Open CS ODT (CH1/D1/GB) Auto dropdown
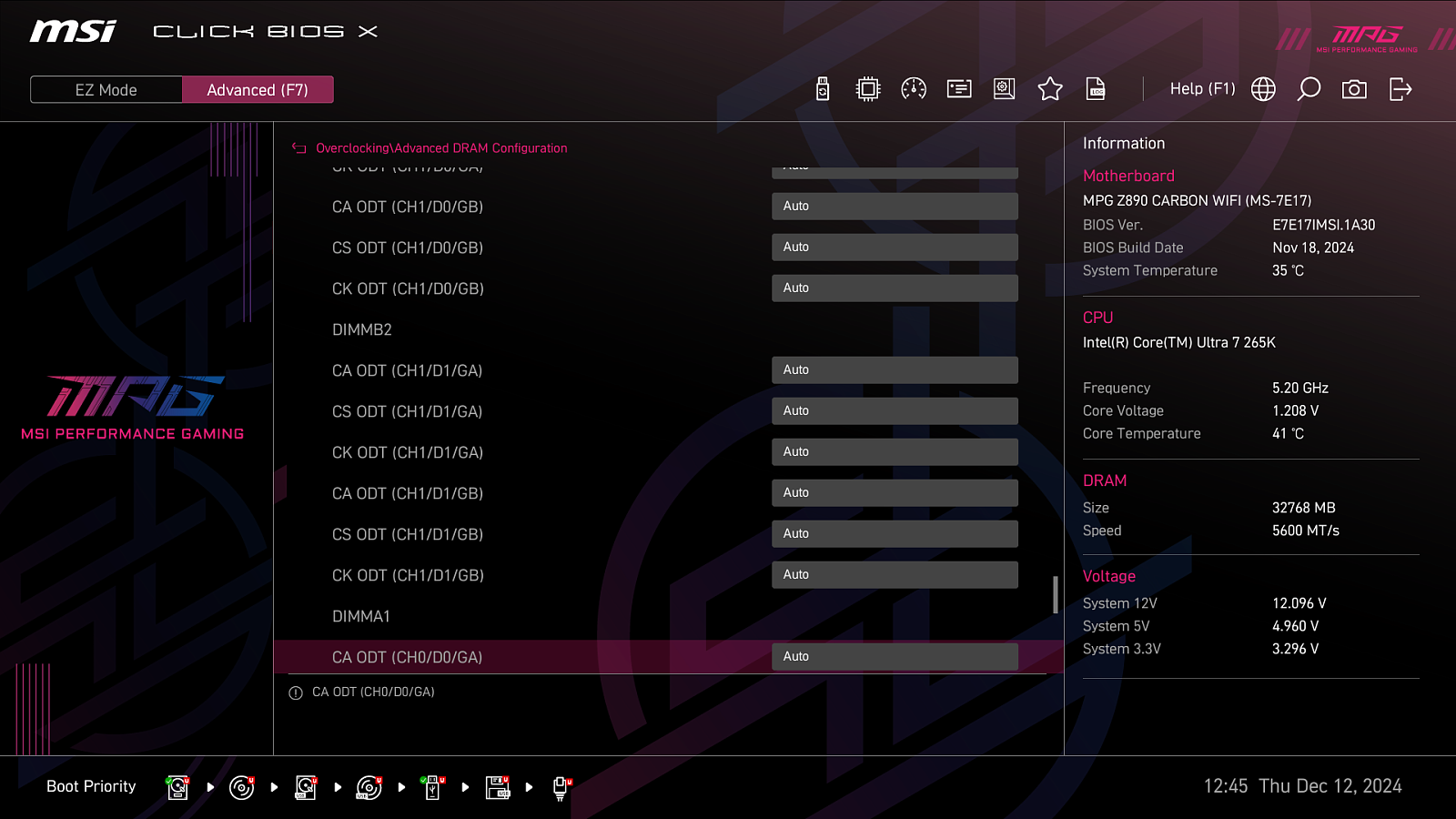Screen dimensions: 1456x819 895,534
